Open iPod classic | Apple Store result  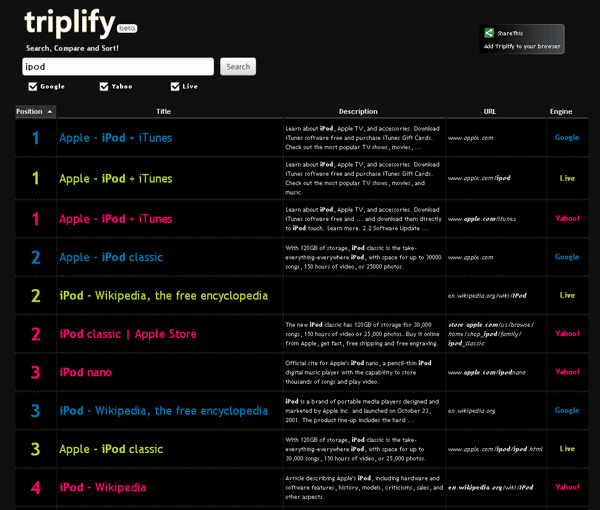tap(128, 334)
